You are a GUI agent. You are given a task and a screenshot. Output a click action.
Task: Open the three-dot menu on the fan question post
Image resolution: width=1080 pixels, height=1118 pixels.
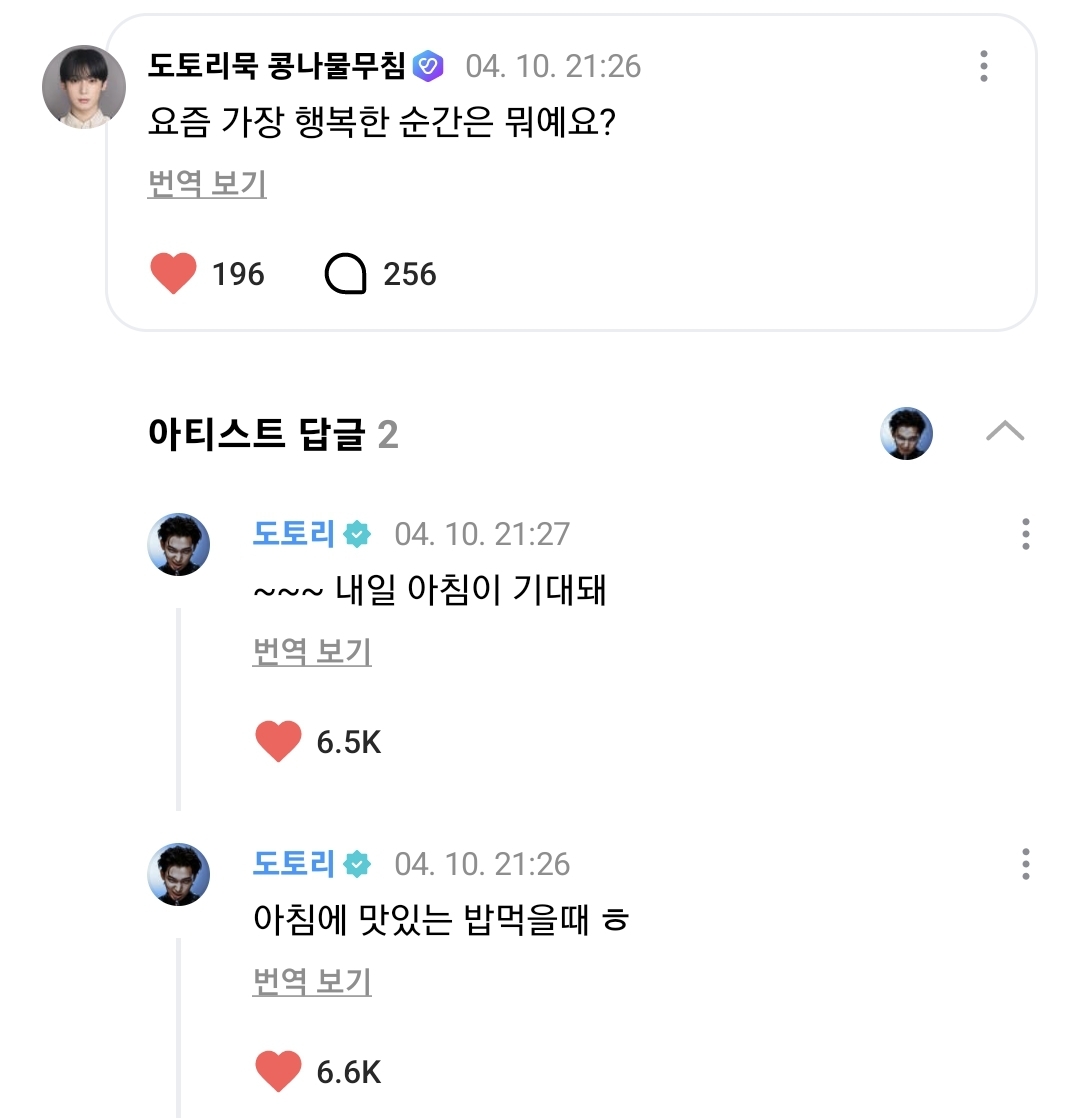coord(984,66)
